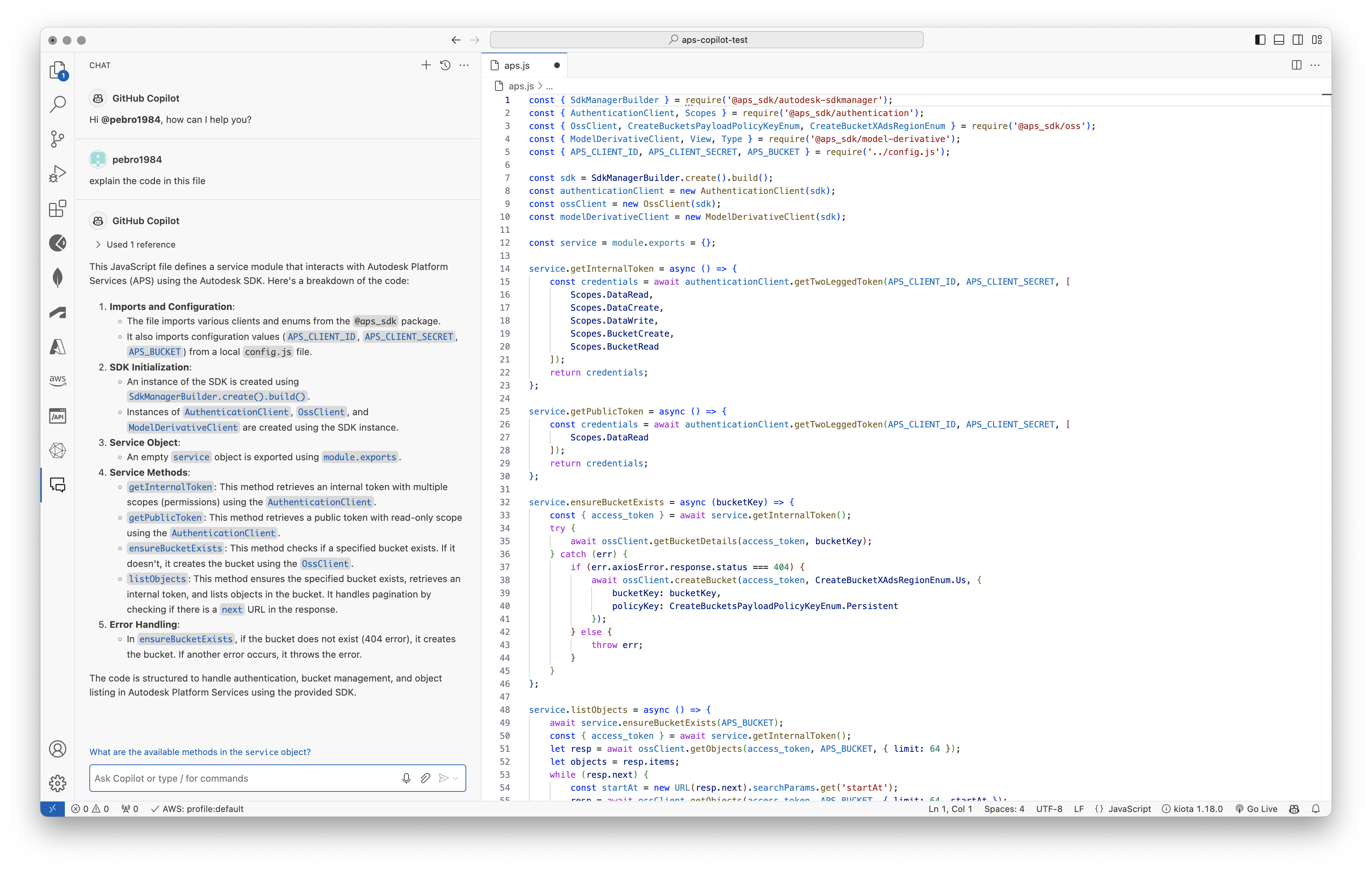Toggle the primary side bar
1372x870 pixels.
click(x=1260, y=40)
